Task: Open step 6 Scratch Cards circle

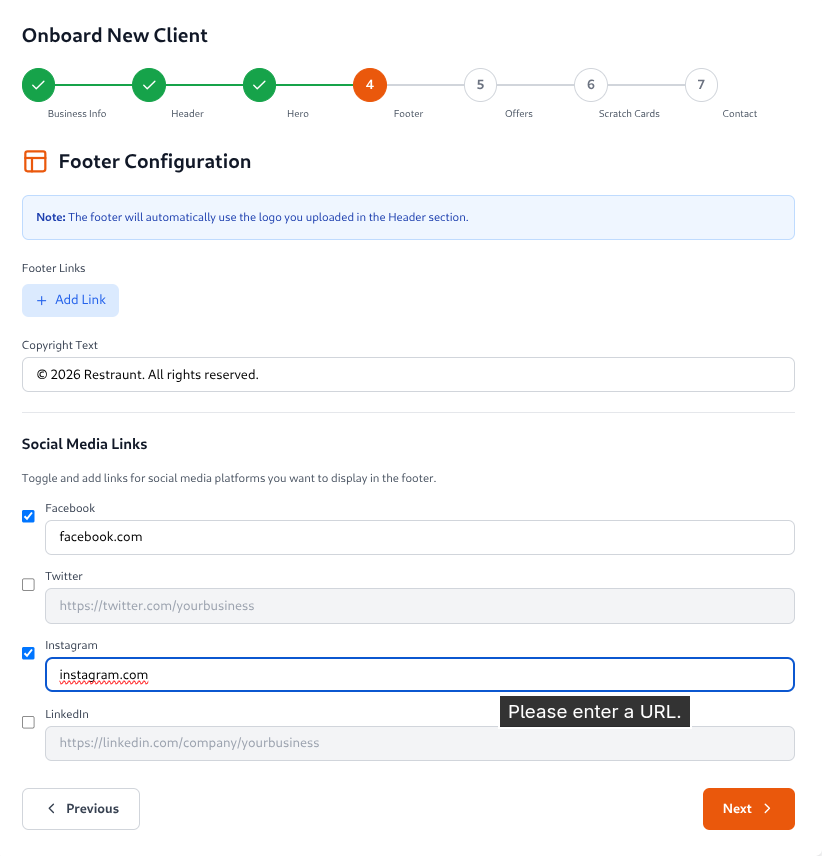Action: pyautogui.click(x=590, y=85)
